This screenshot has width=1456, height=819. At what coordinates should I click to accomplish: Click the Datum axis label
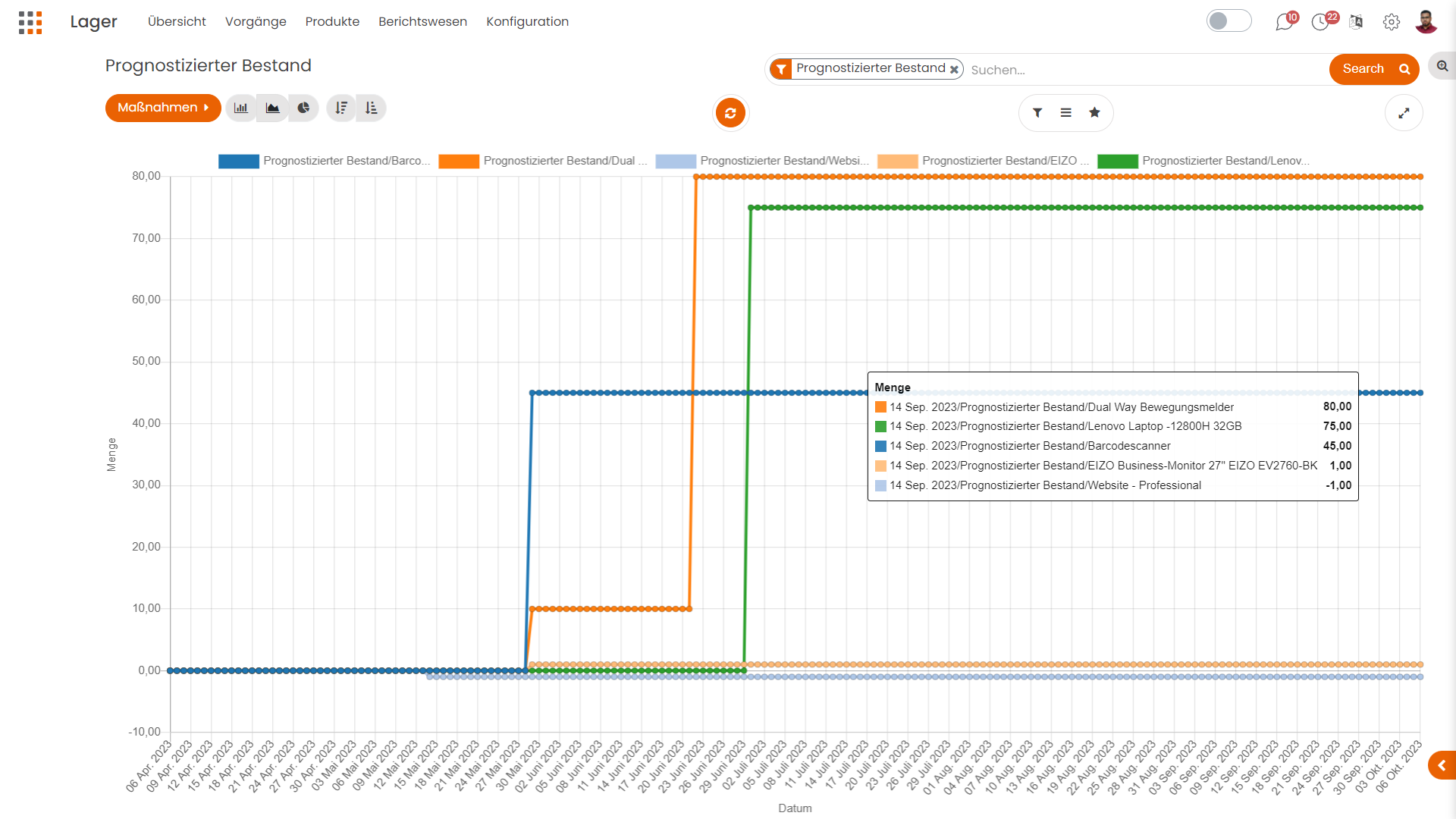(x=795, y=808)
